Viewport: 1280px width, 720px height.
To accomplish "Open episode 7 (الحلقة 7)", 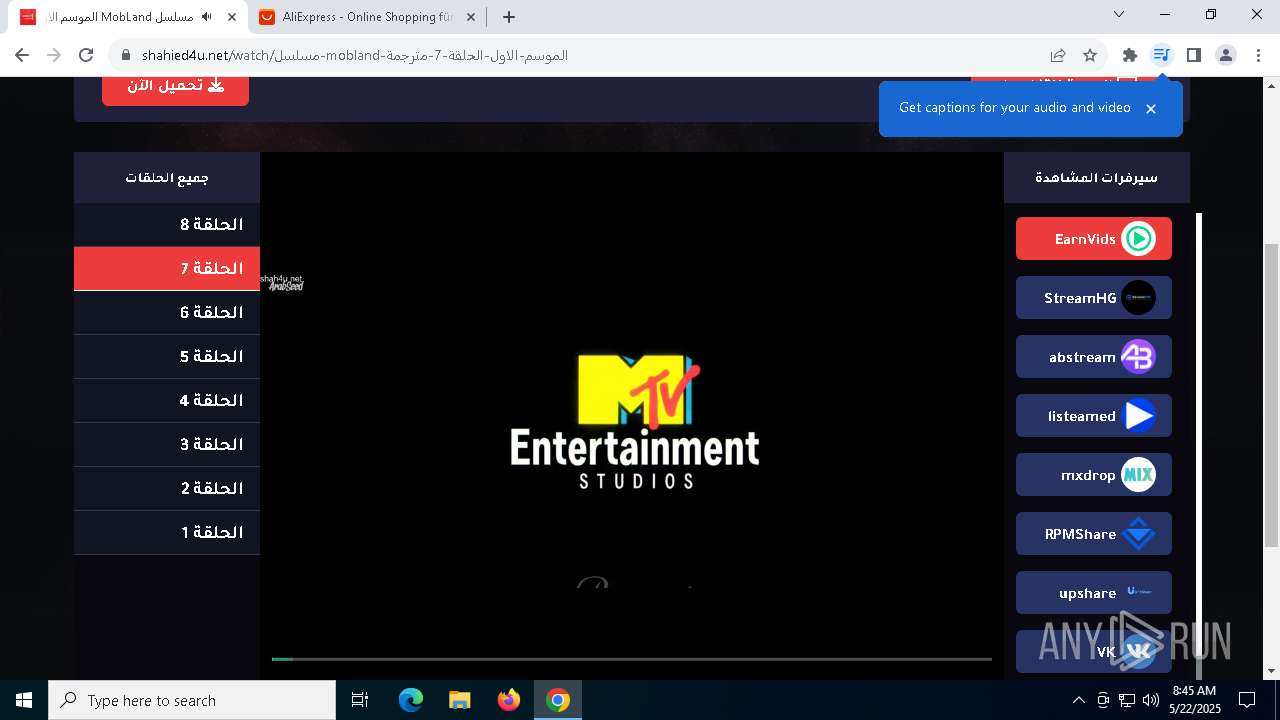I will click(x=167, y=268).
